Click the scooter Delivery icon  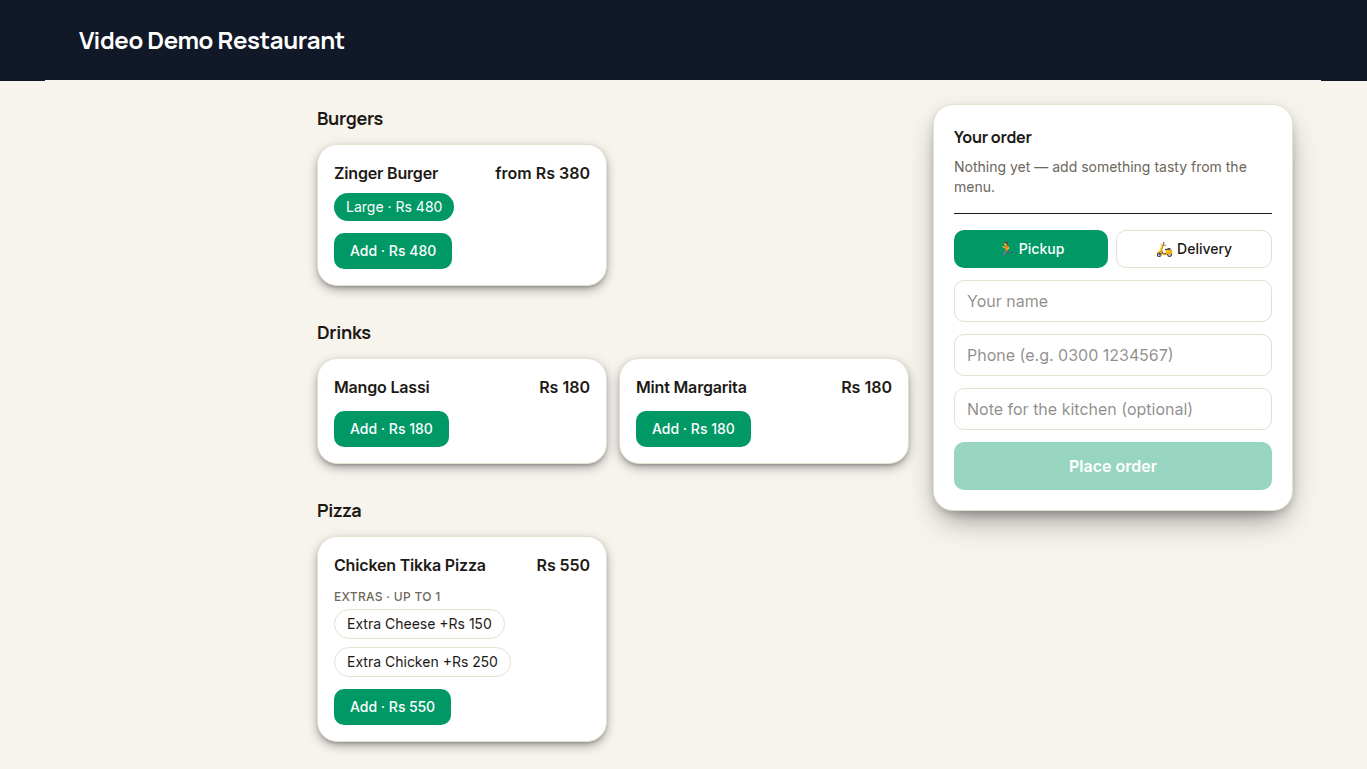pos(1164,249)
